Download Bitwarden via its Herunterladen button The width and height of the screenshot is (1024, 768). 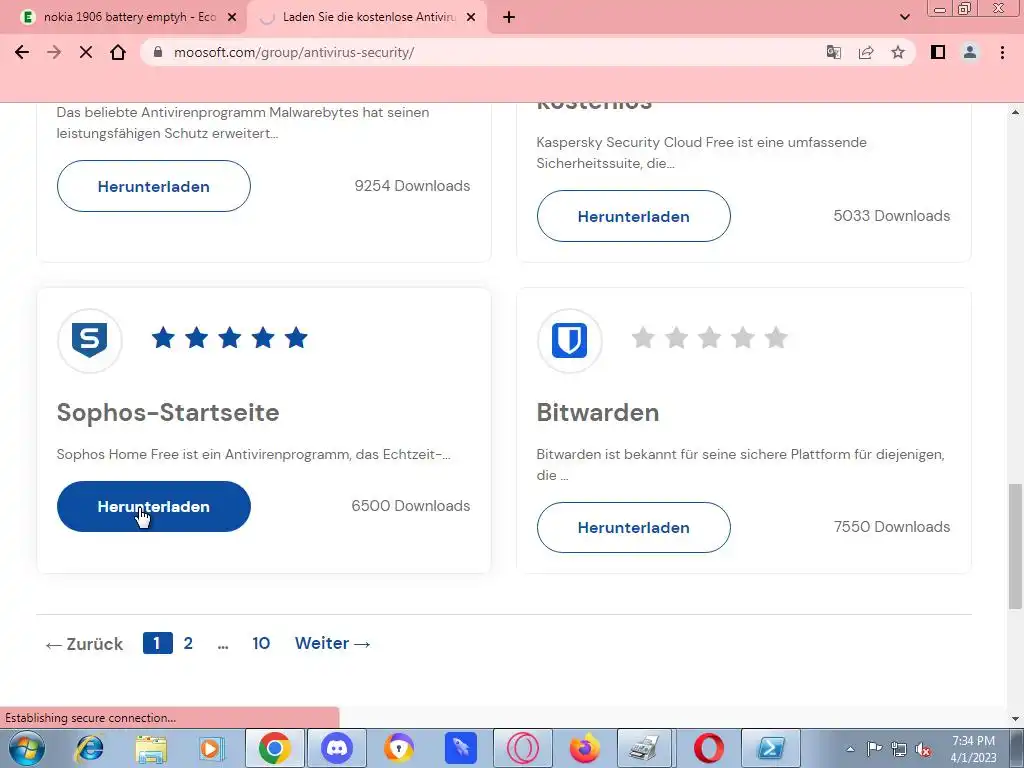(x=633, y=528)
